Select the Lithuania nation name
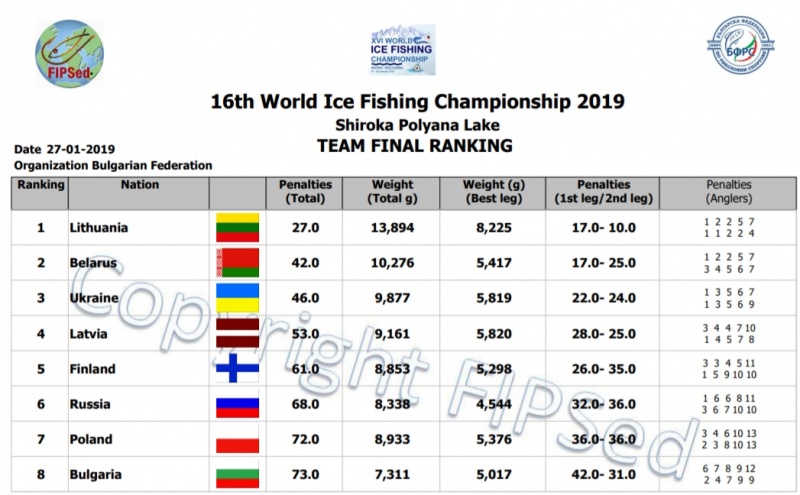 pyautogui.click(x=98, y=228)
